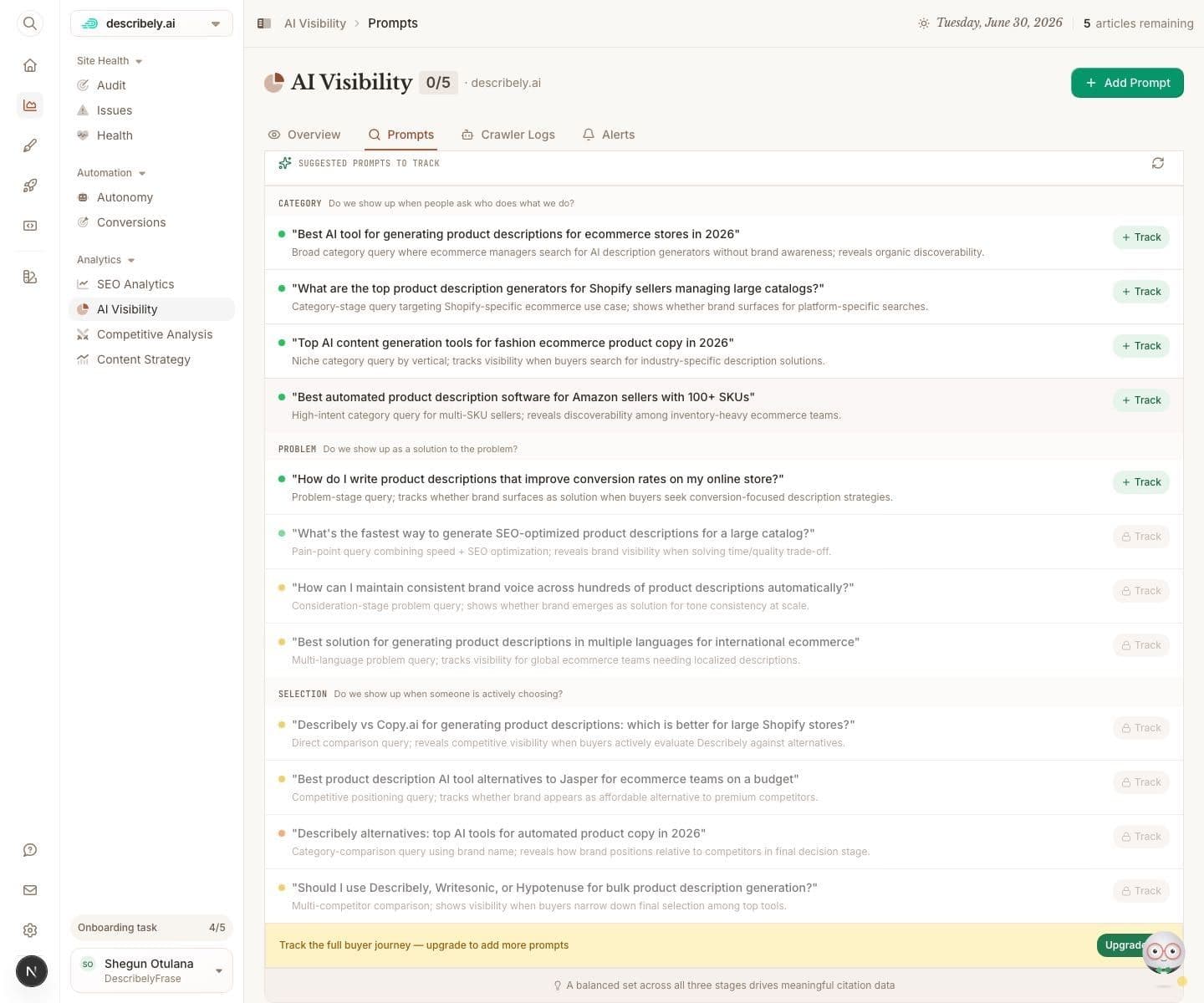Open Autonomy in the sidebar
The width and height of the screenshot is (1204, 1003).
151,197
